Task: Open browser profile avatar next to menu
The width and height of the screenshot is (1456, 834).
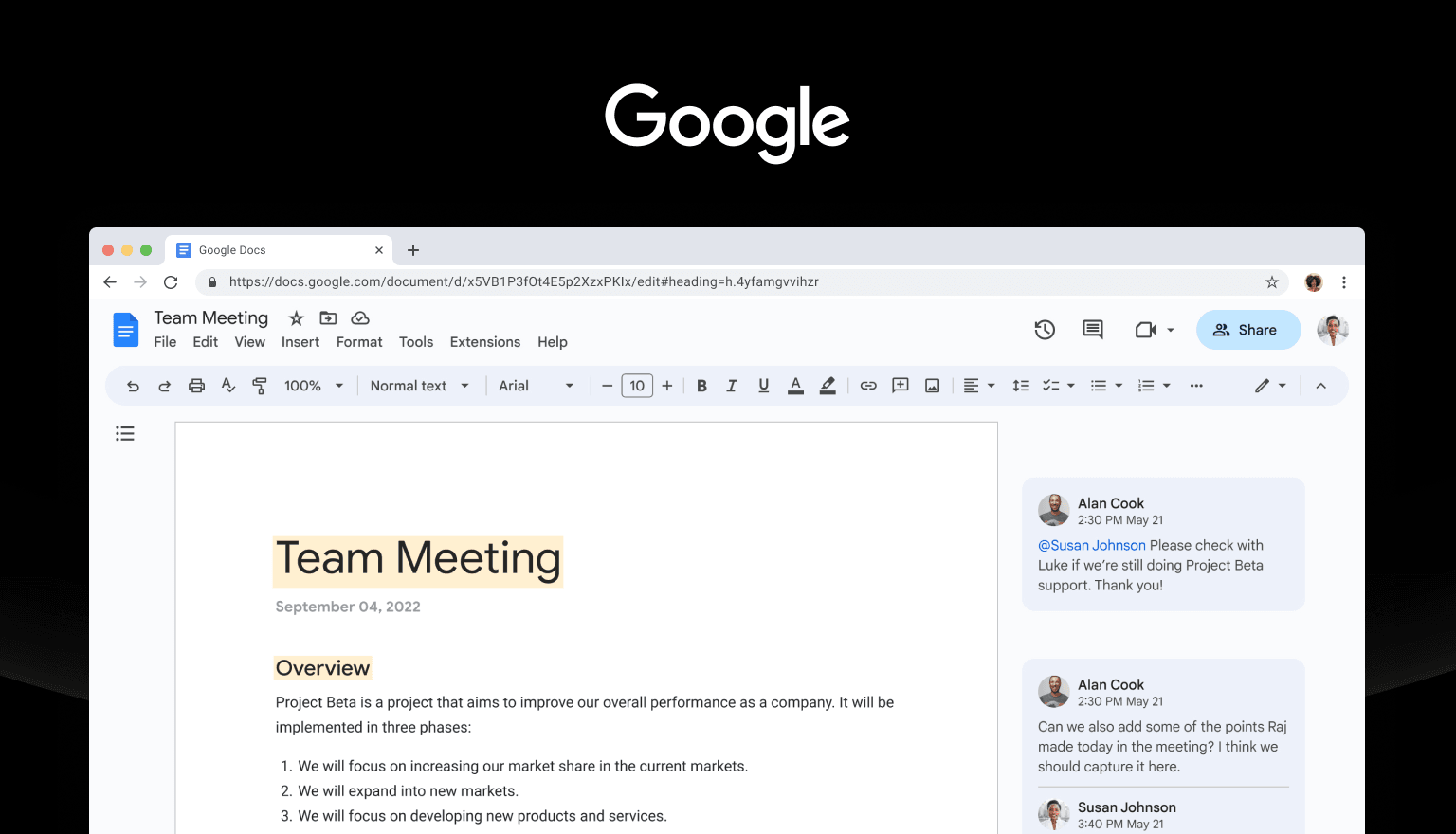Action: [x=1313, y=281]
